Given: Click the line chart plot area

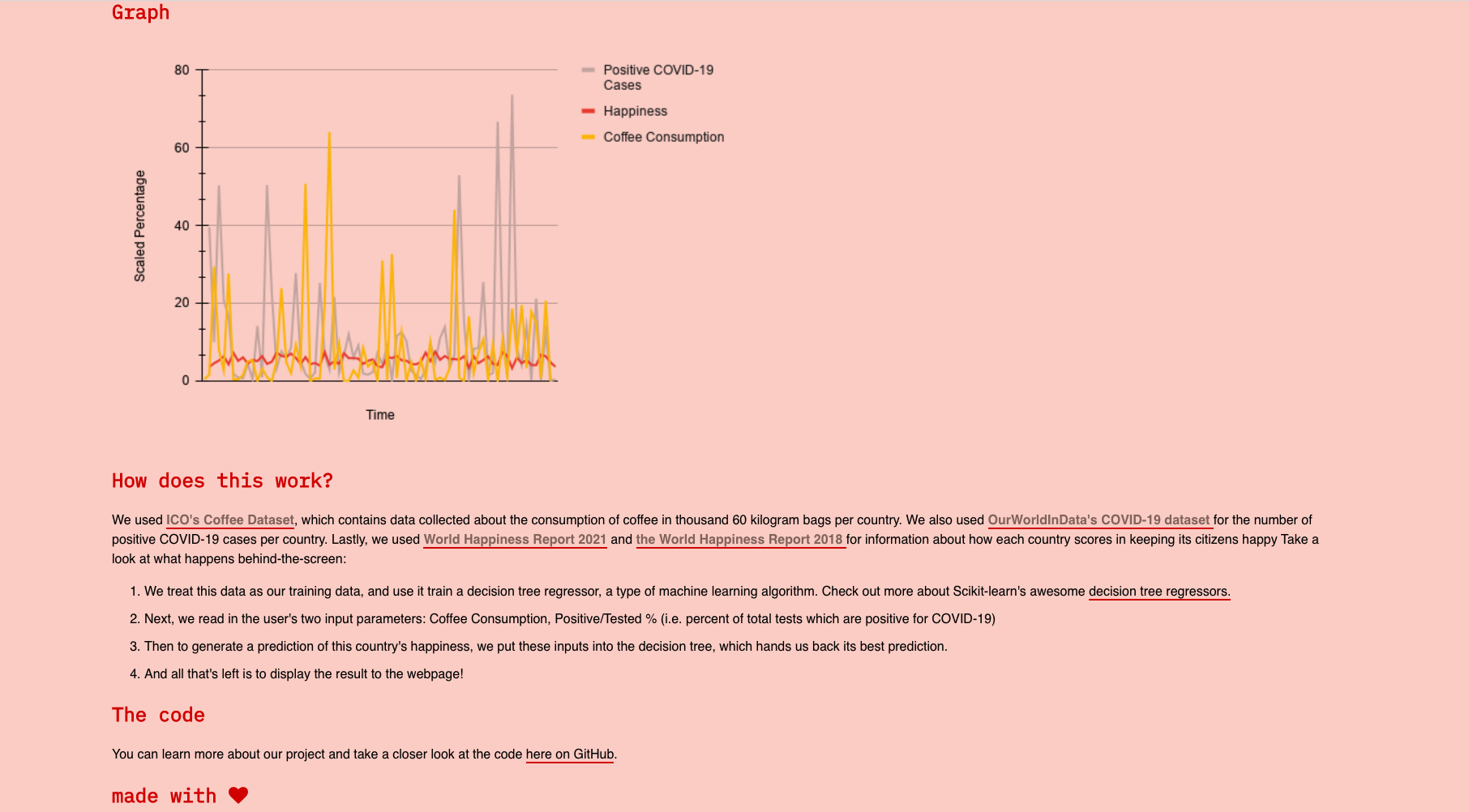Looking at the screenshot, I should tap(380, 225).
